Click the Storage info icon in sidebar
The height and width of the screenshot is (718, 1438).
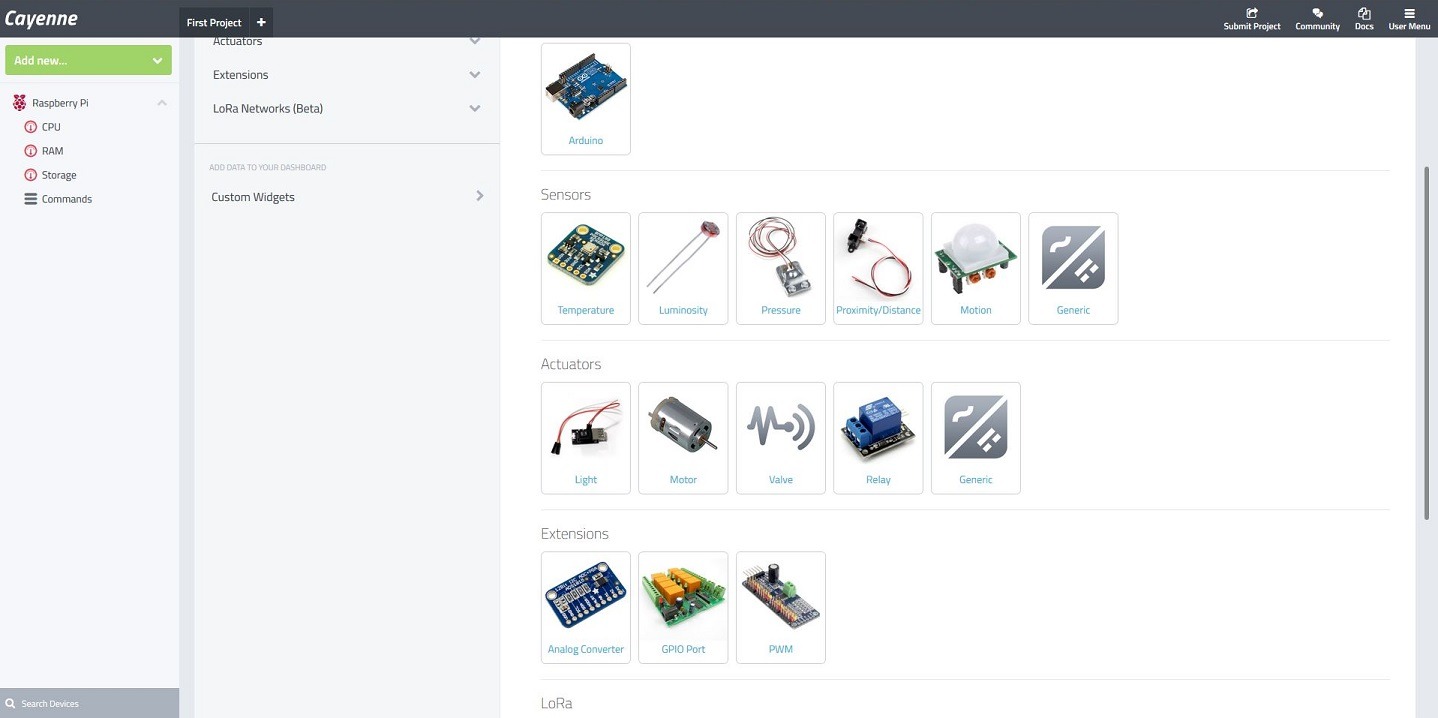(30, 175)
